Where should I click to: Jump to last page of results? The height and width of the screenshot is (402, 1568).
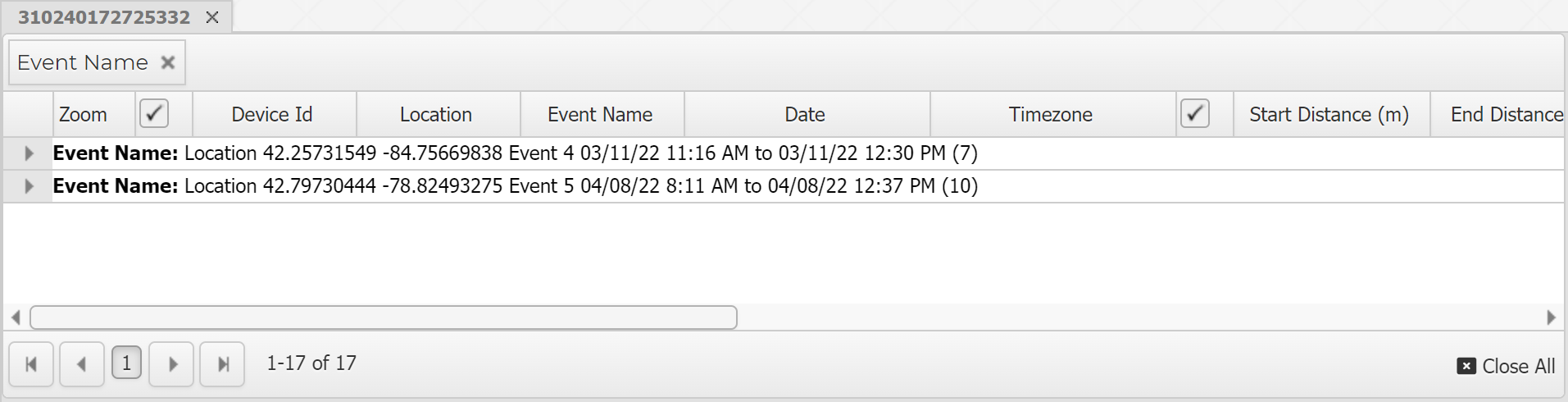tap(222, 364)
